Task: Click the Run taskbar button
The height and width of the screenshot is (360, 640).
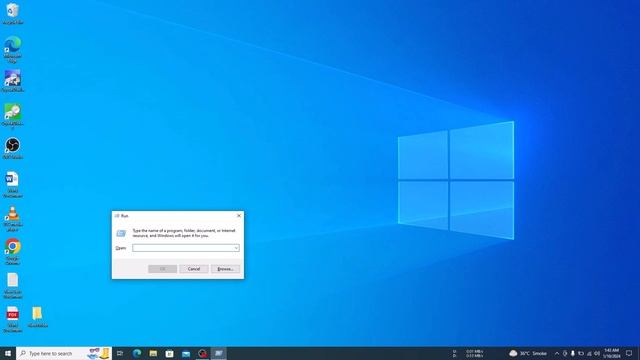Action: [x=219, y=353]
